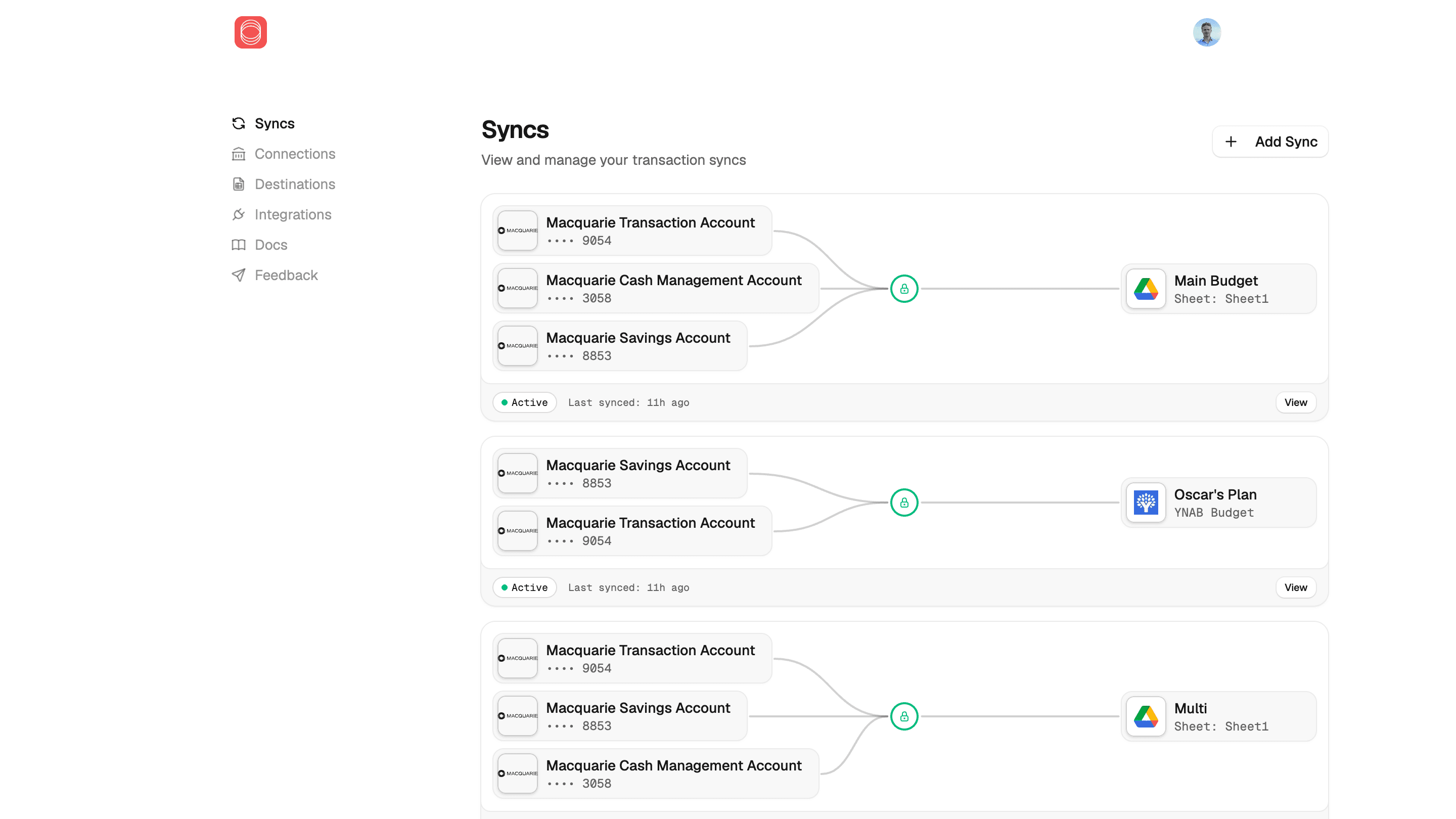Open Integrations via the plug icon
Viewport: 1456px width, 819px height.
coord(239,214)
